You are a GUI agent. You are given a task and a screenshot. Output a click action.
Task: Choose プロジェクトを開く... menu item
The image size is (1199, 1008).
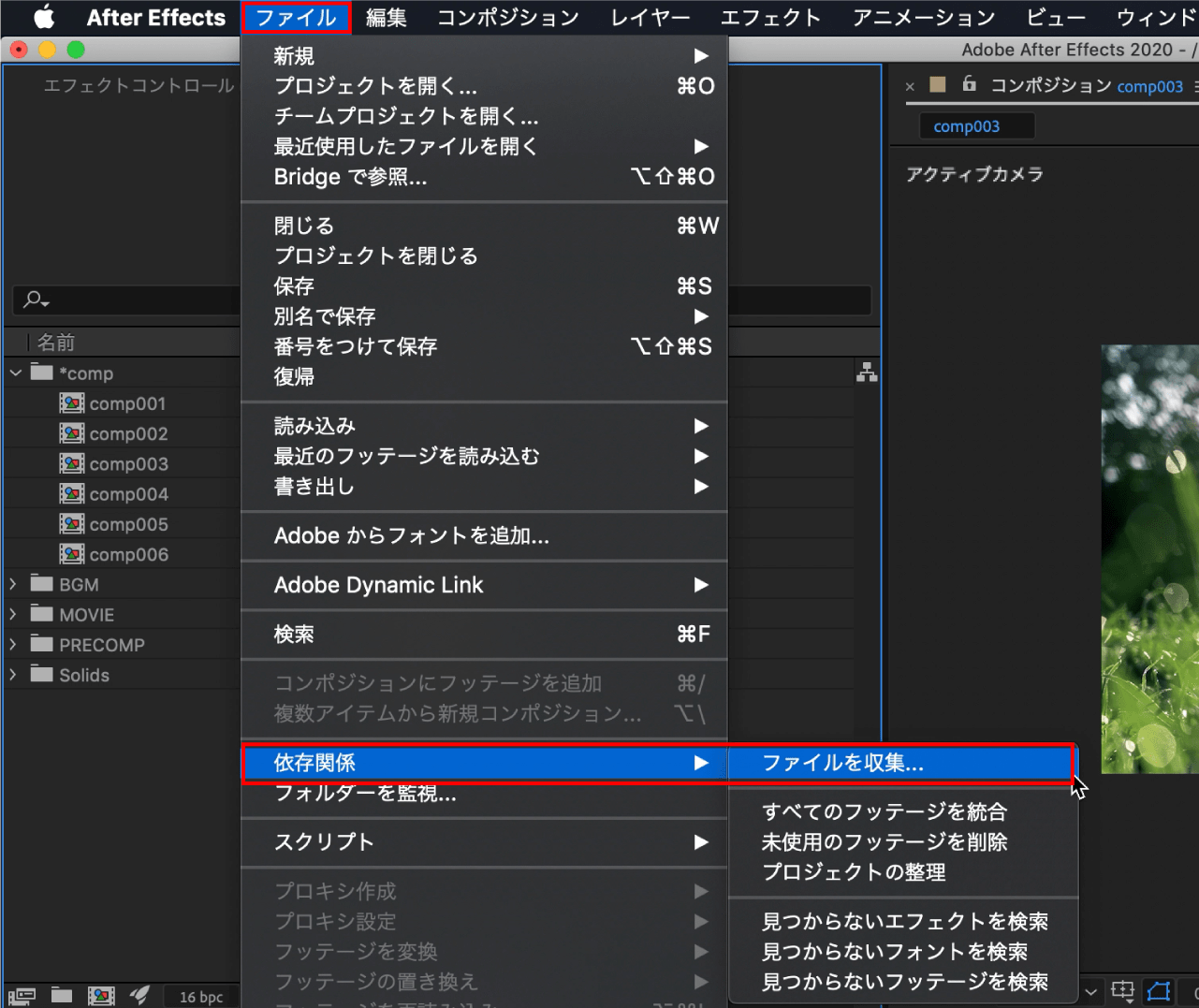pos(484,86)
